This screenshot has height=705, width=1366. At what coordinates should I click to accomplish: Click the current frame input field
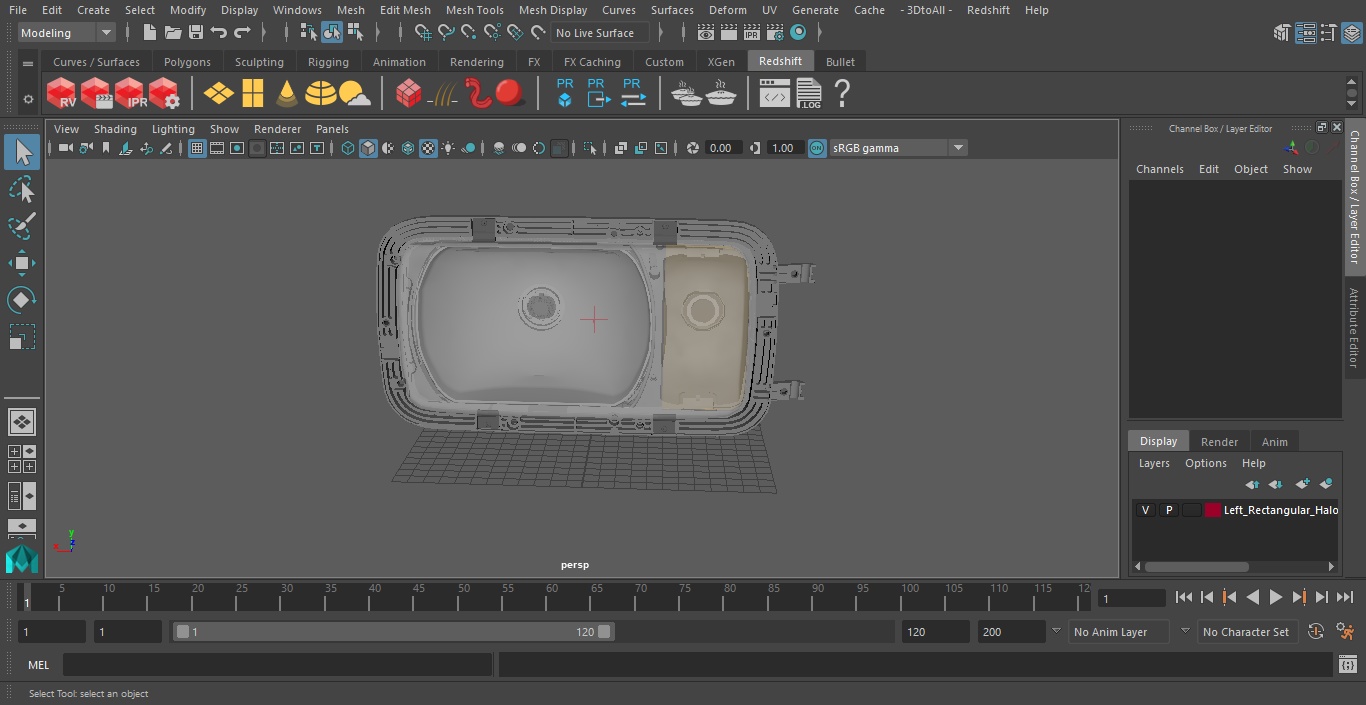point(1131,598)
